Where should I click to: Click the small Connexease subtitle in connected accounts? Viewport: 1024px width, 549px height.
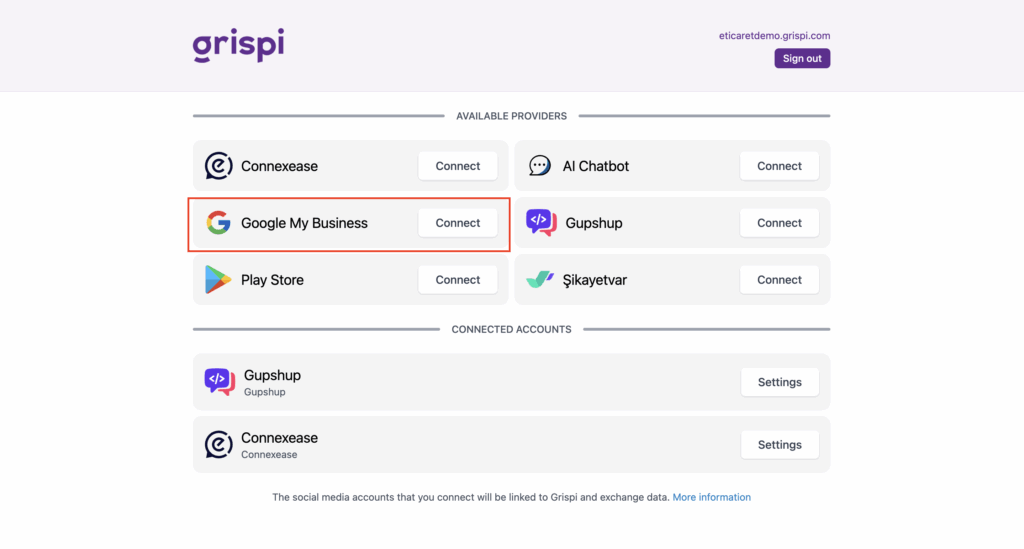[269, 454]
